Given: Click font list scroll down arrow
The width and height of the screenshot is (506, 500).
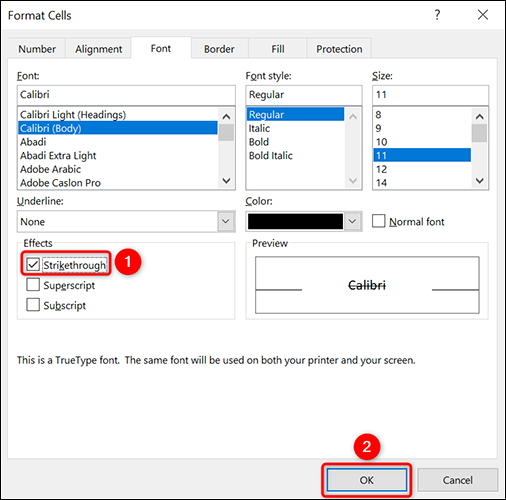Looking at the screenshot, I should pyautogui.click(x=226, y=181).
